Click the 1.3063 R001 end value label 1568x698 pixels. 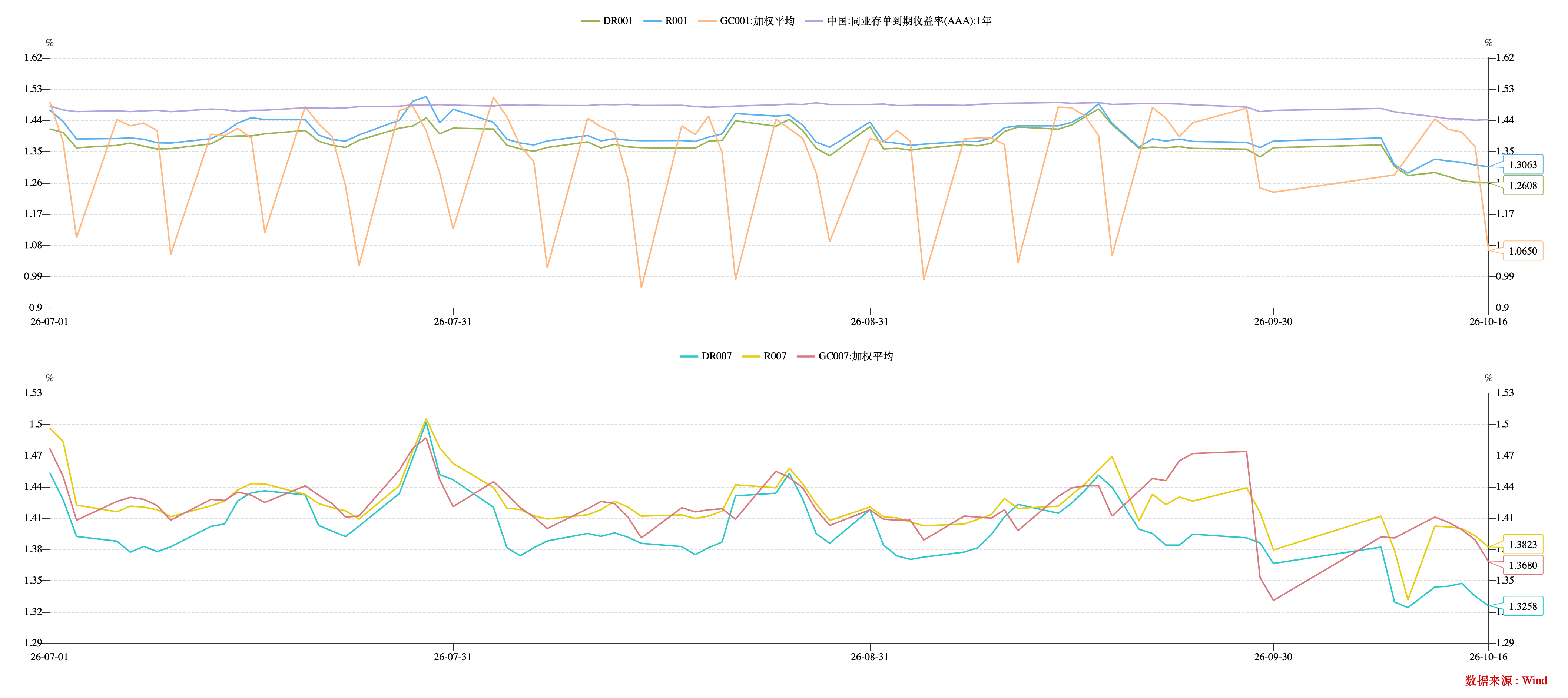point(1523,165)
